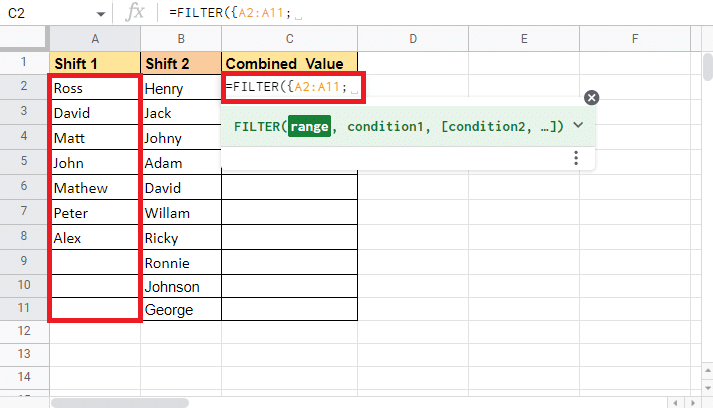
Task: Select column C header
Action: tap(290, 39)
